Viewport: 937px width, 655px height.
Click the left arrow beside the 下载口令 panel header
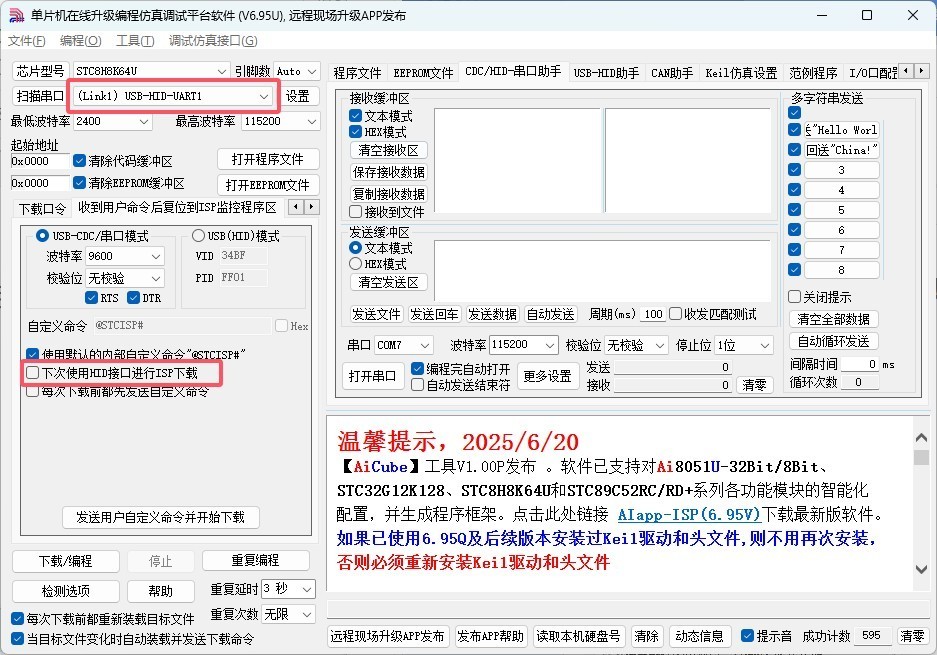[296, 207]
